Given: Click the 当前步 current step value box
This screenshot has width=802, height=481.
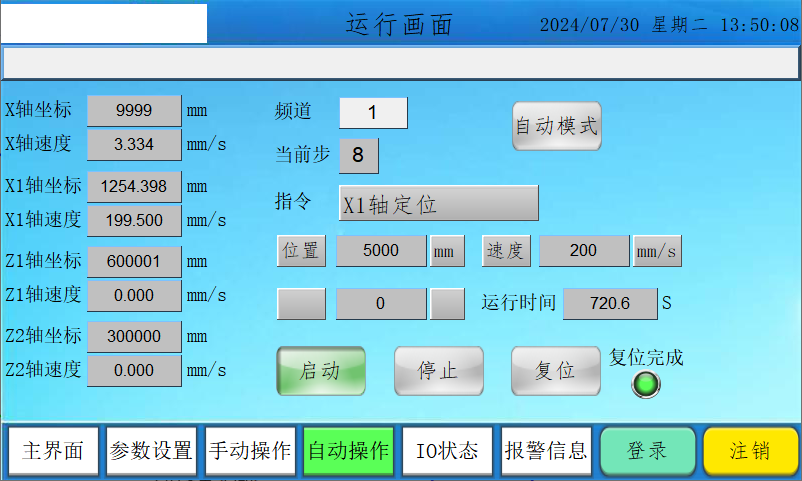Looking at the screenshot, I should click(x=359, y=156).
